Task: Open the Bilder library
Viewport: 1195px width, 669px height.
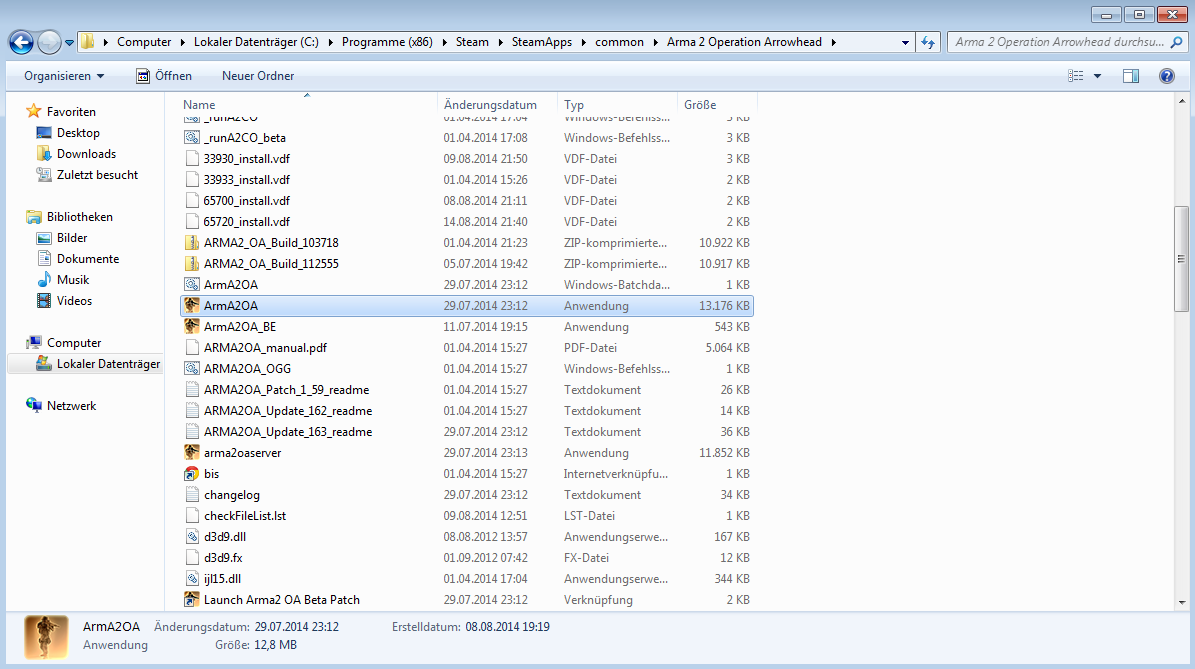Action: pyautogui.click(x=72, y=238)
